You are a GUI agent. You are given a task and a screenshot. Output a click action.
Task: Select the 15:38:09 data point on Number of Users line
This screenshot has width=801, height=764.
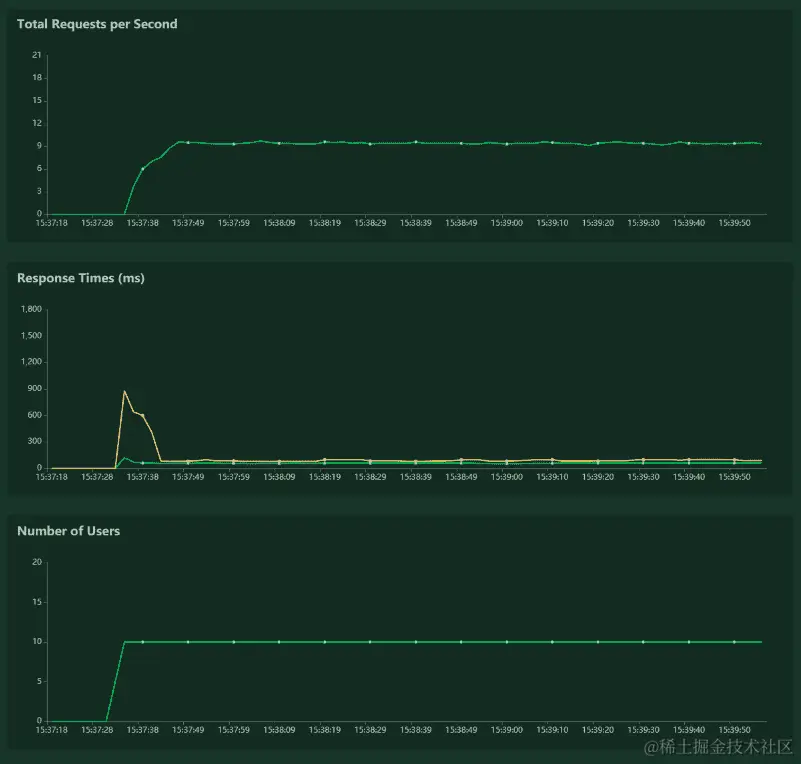click(x=279, y=642)
